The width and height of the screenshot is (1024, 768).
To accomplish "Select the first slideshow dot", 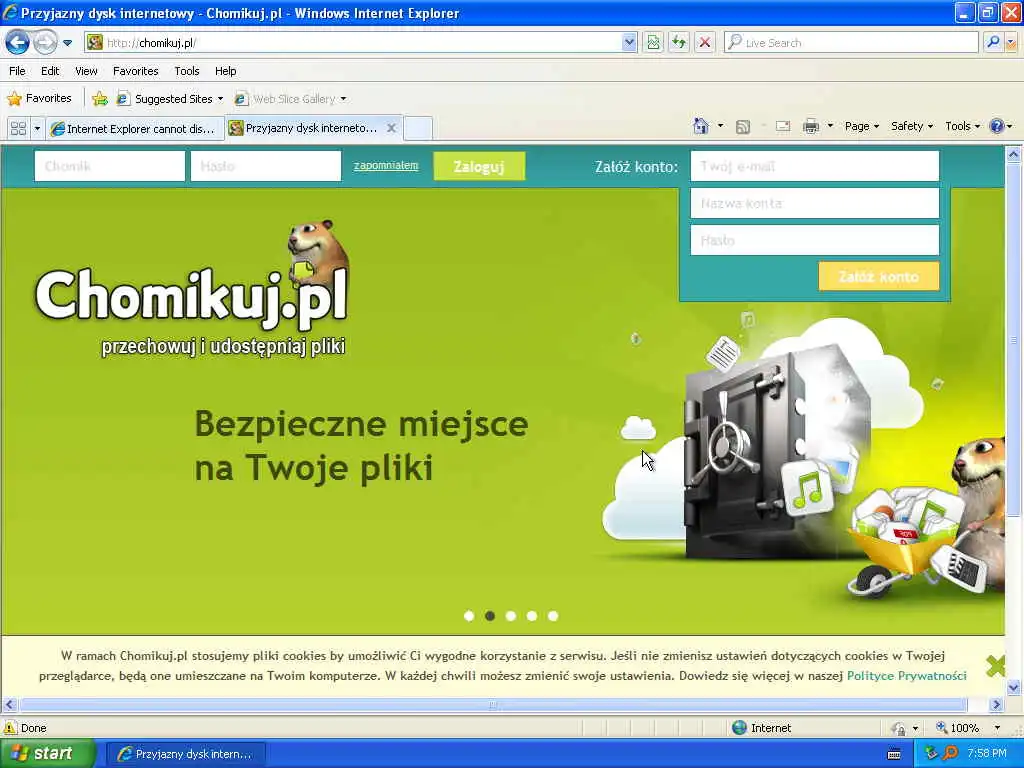I will pyautogui.click(x=469, y=616).
